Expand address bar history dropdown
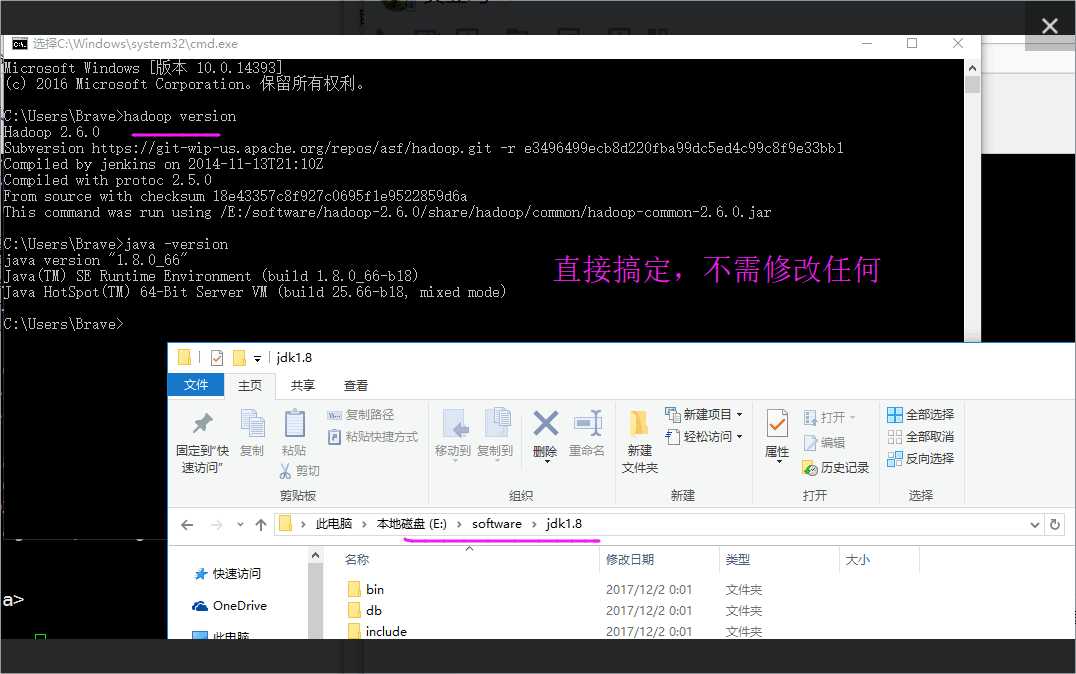 point(1035,525)
